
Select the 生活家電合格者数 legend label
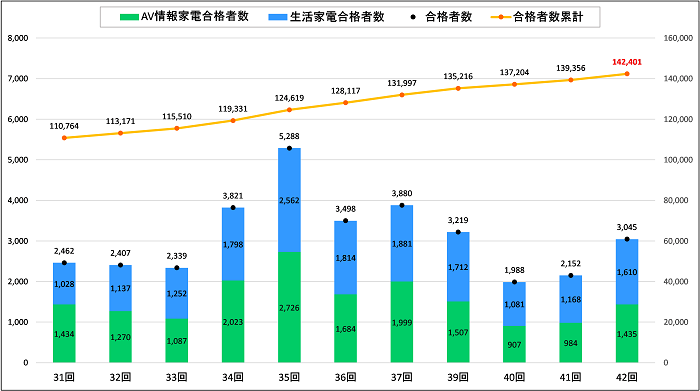pos(337,17)
